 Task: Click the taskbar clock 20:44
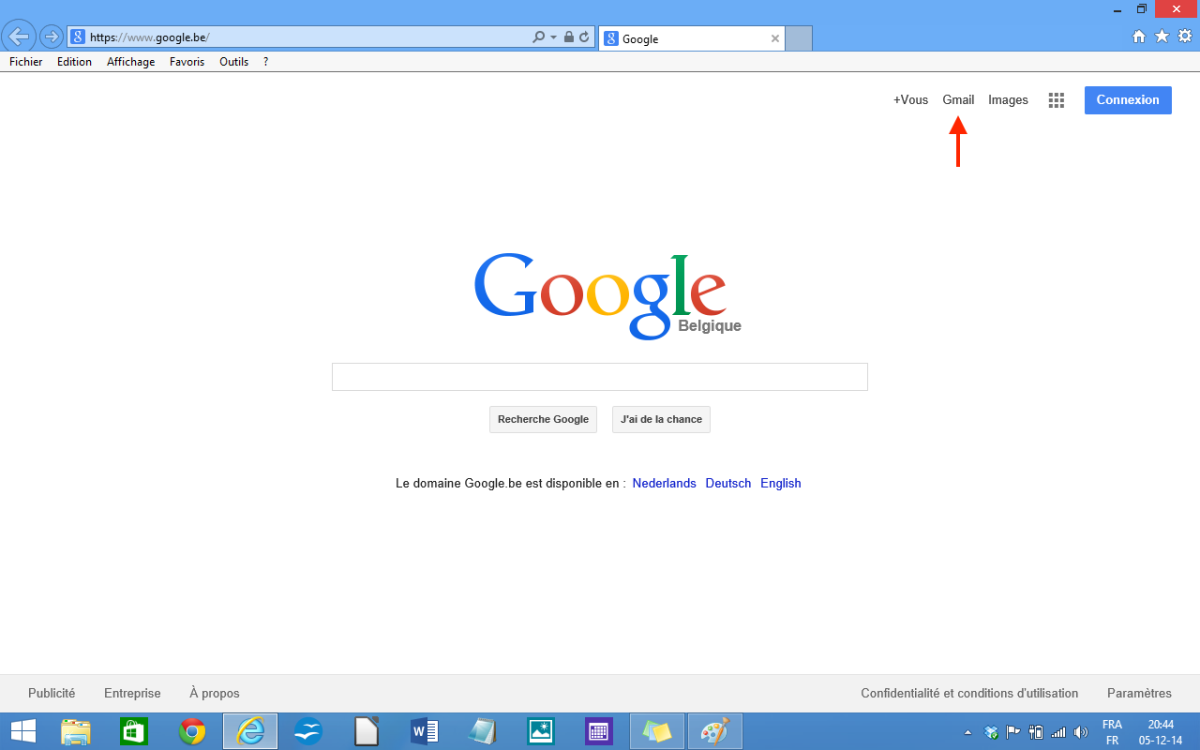click(1161, 724)
